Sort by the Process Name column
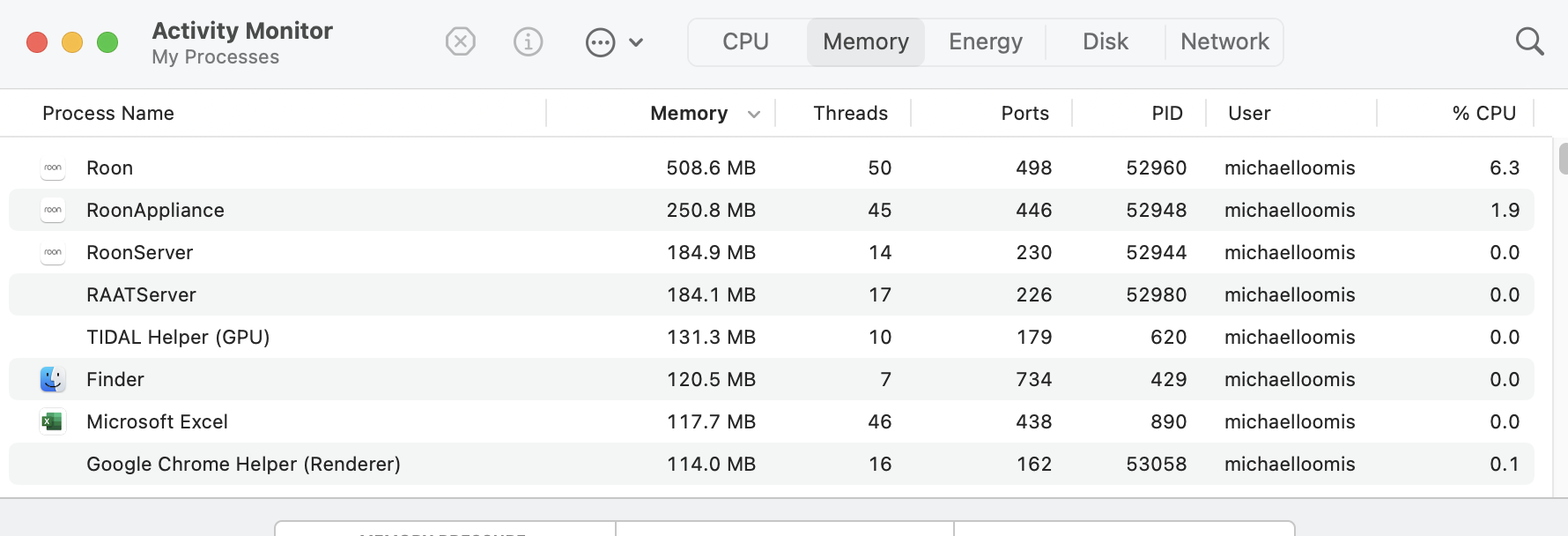Screen dimensions: 1568x536 coord(108,113)
